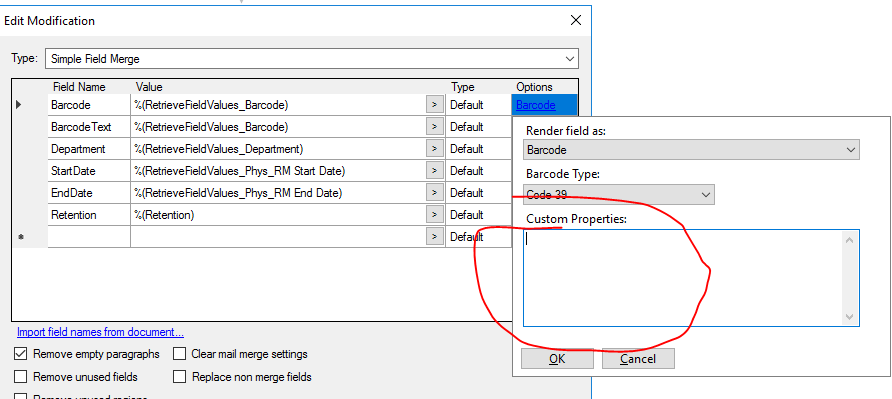Click the OK button
Viewport: 892px width, 399px height.
[x=557, y=359]
